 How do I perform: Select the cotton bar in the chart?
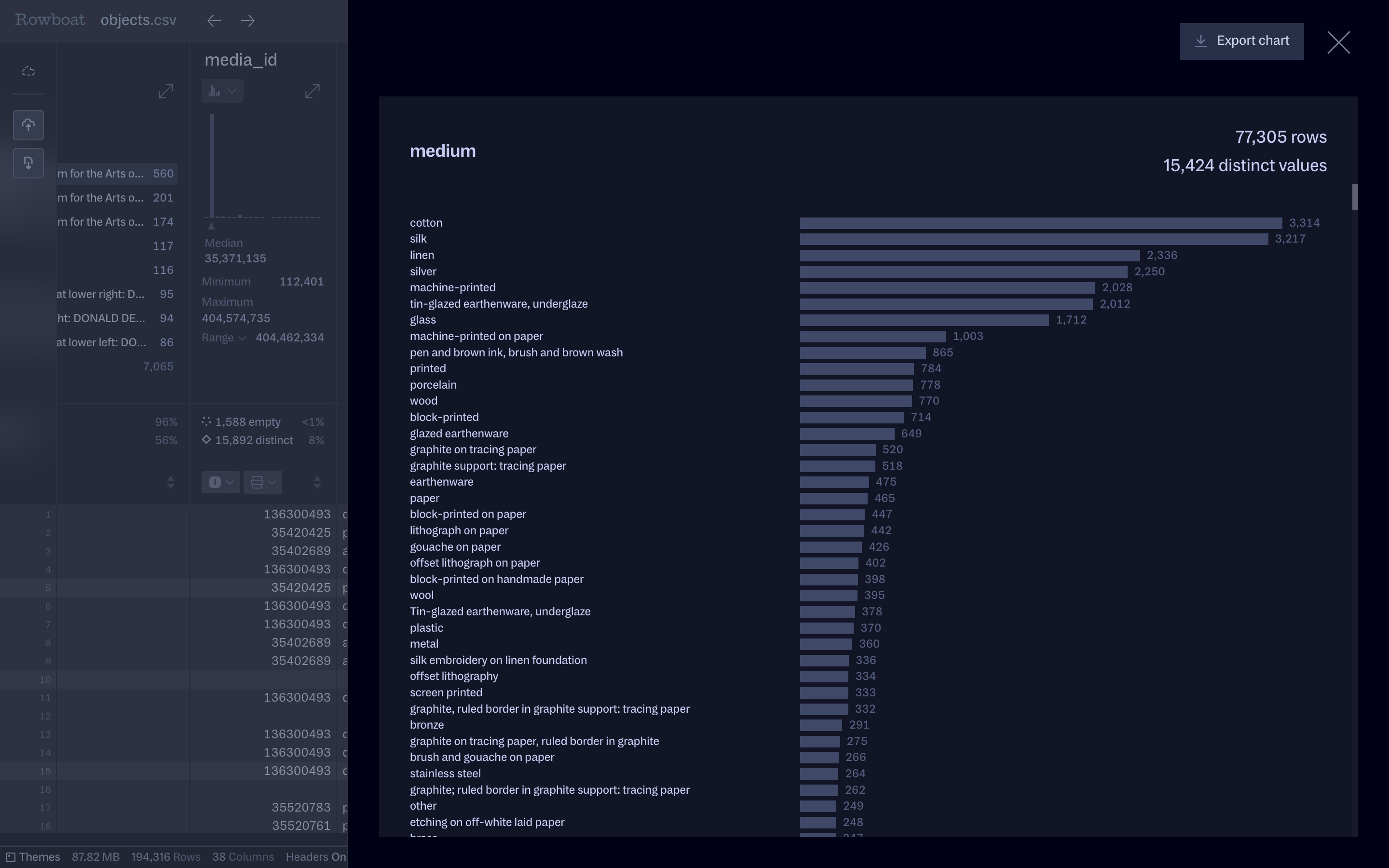(1040, 223)
